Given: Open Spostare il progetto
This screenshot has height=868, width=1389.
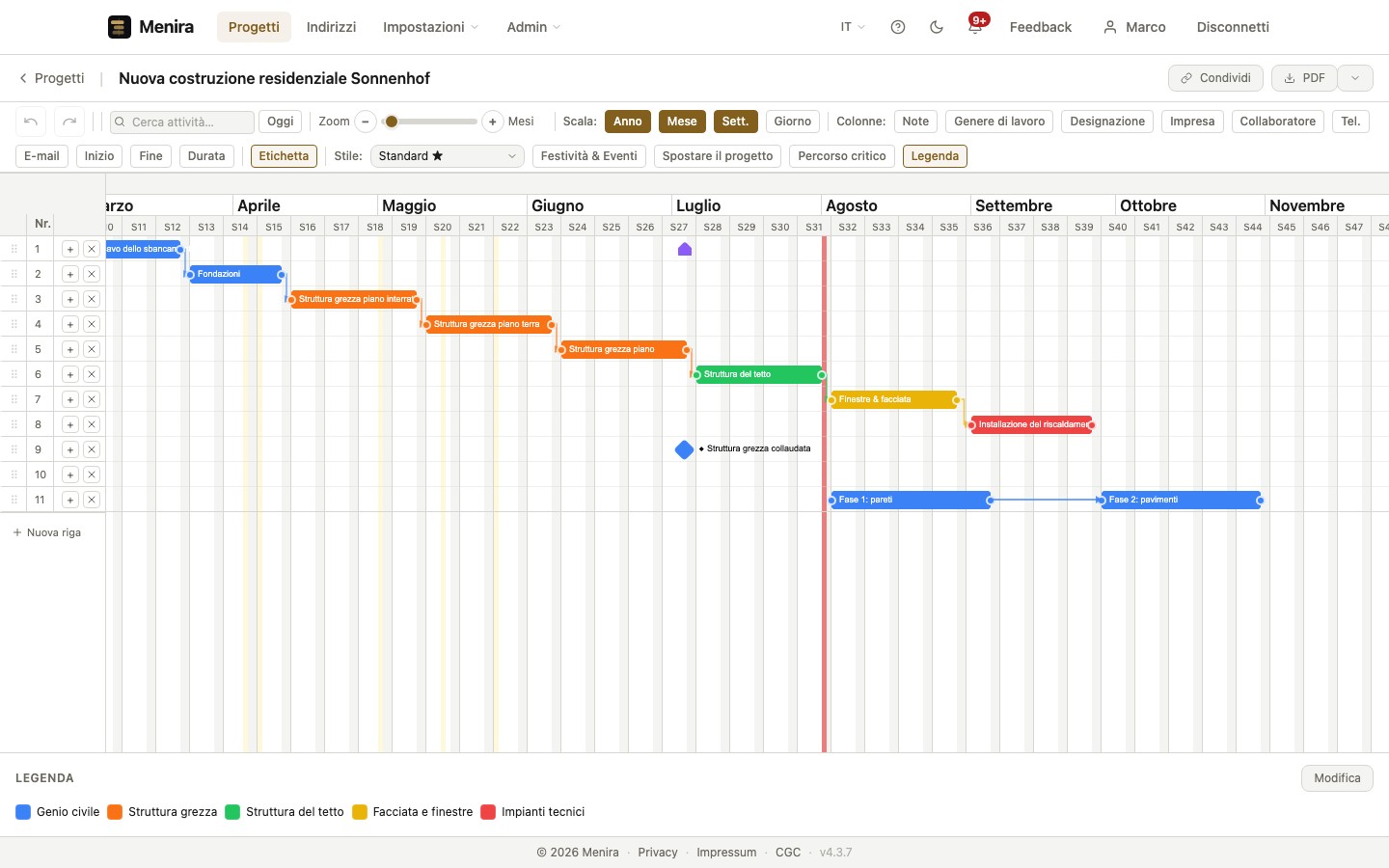Looking at the screenshot, I should [x=718, y=156].
